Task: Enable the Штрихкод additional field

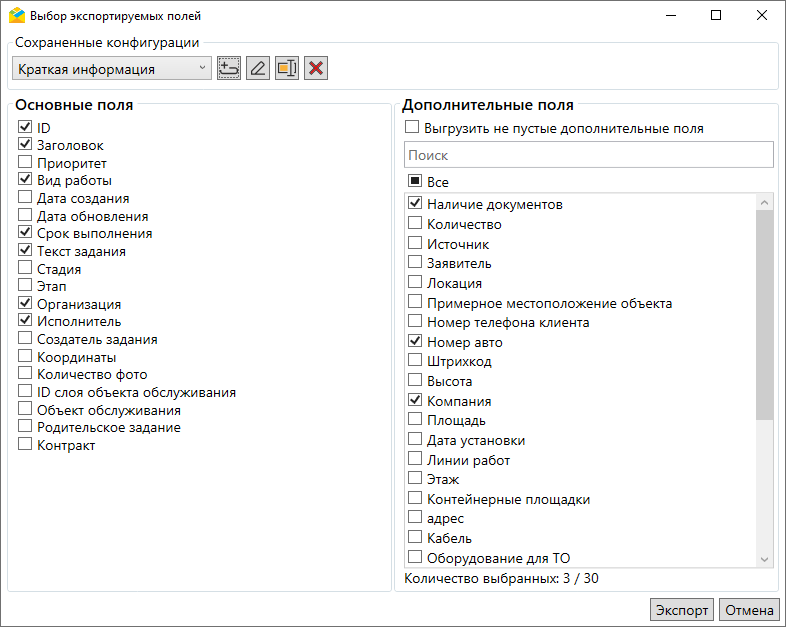Action: (415, 362)
